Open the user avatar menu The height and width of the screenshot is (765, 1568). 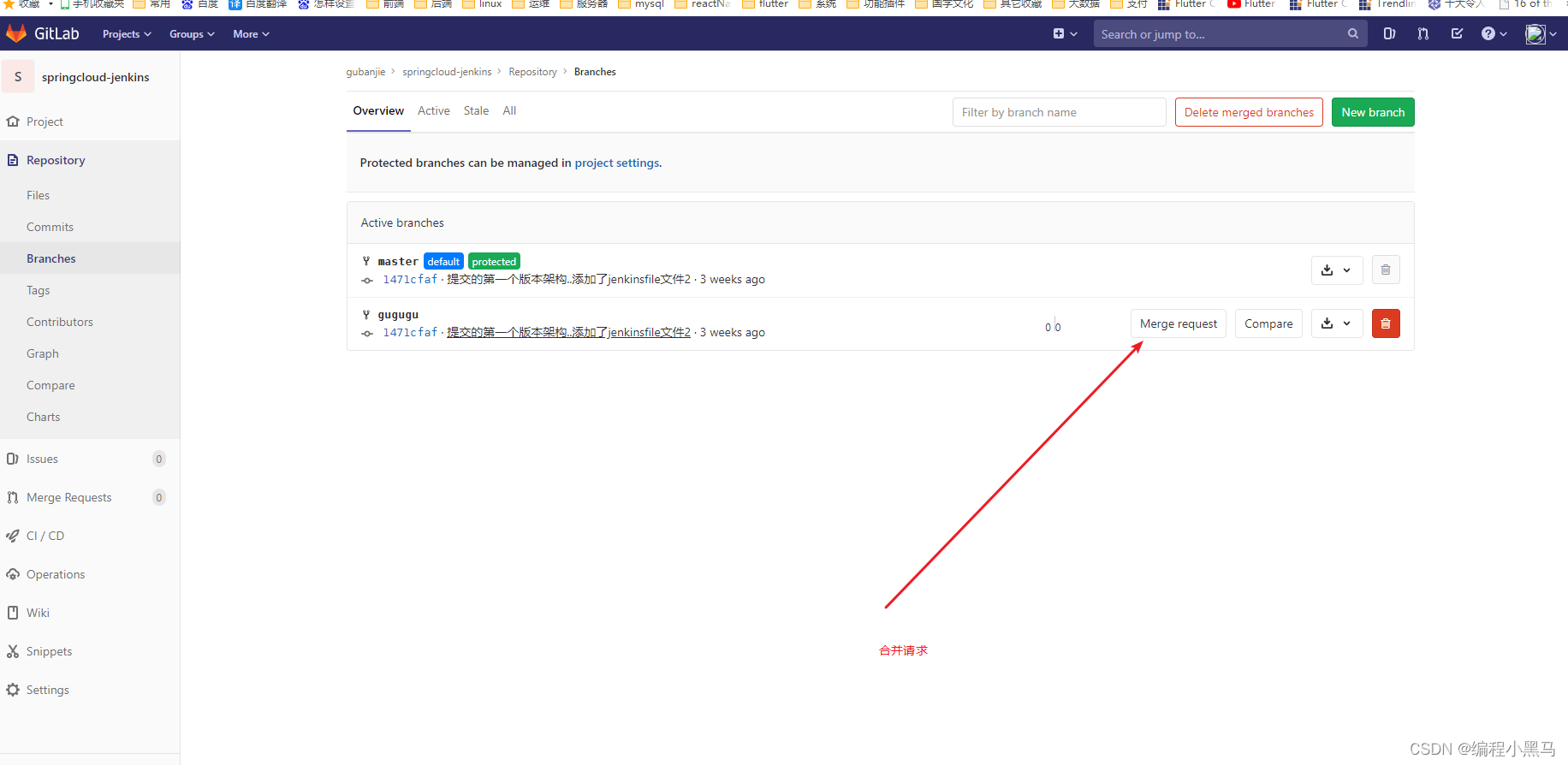(1541, 34)
